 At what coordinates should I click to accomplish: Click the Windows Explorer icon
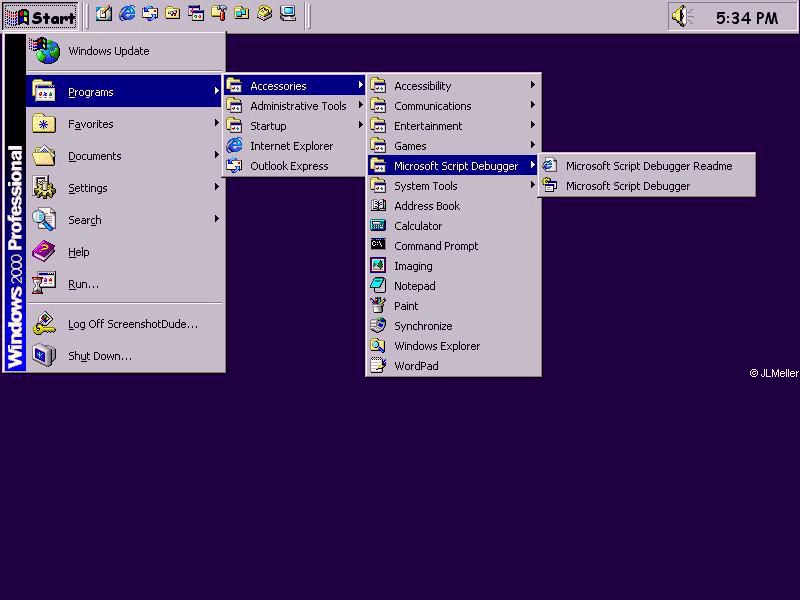[x=378, y=345]
